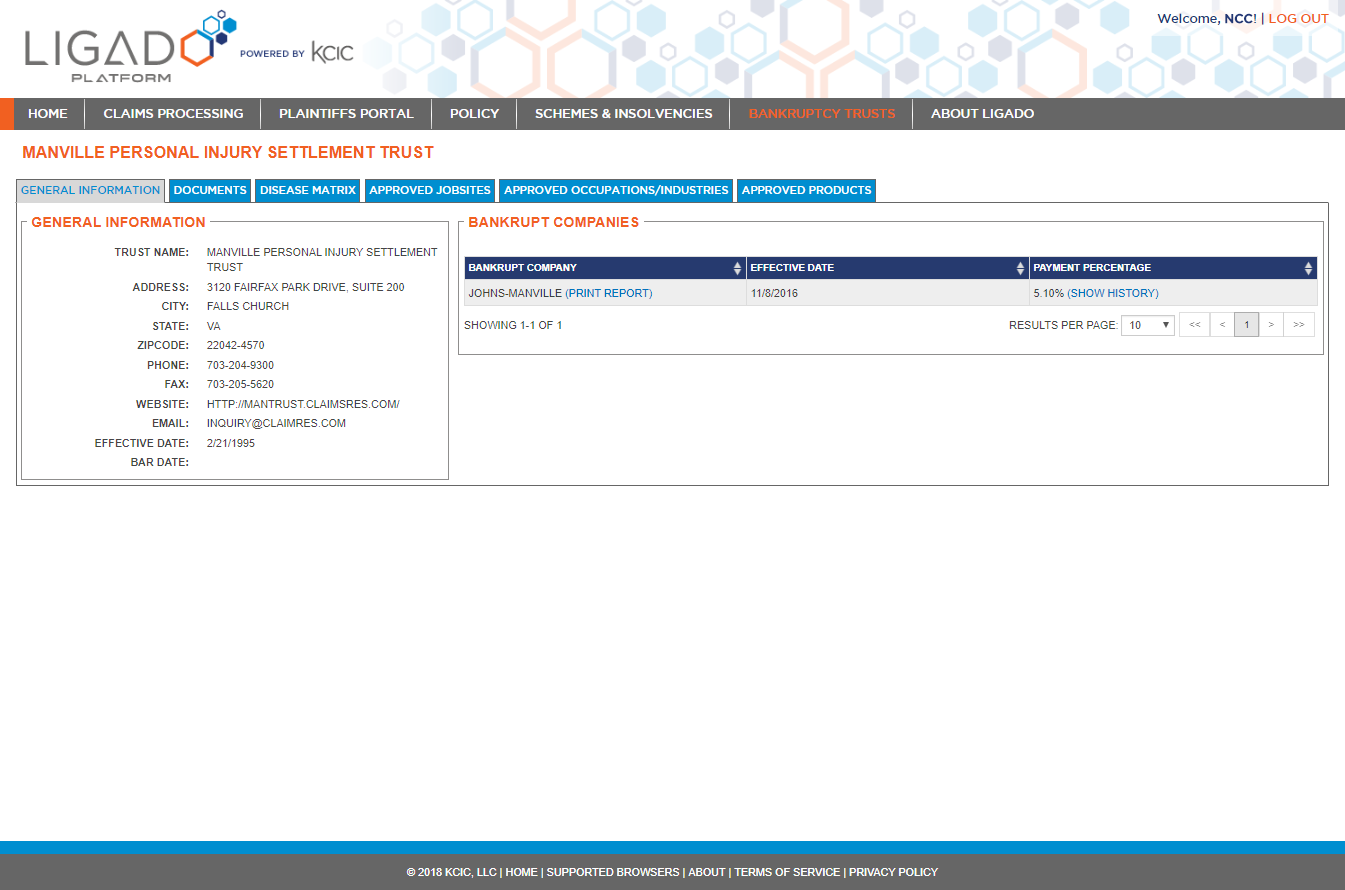This screenshot has height=890, width=1345.
Task: Click the Print Report link
Action: 609,294
